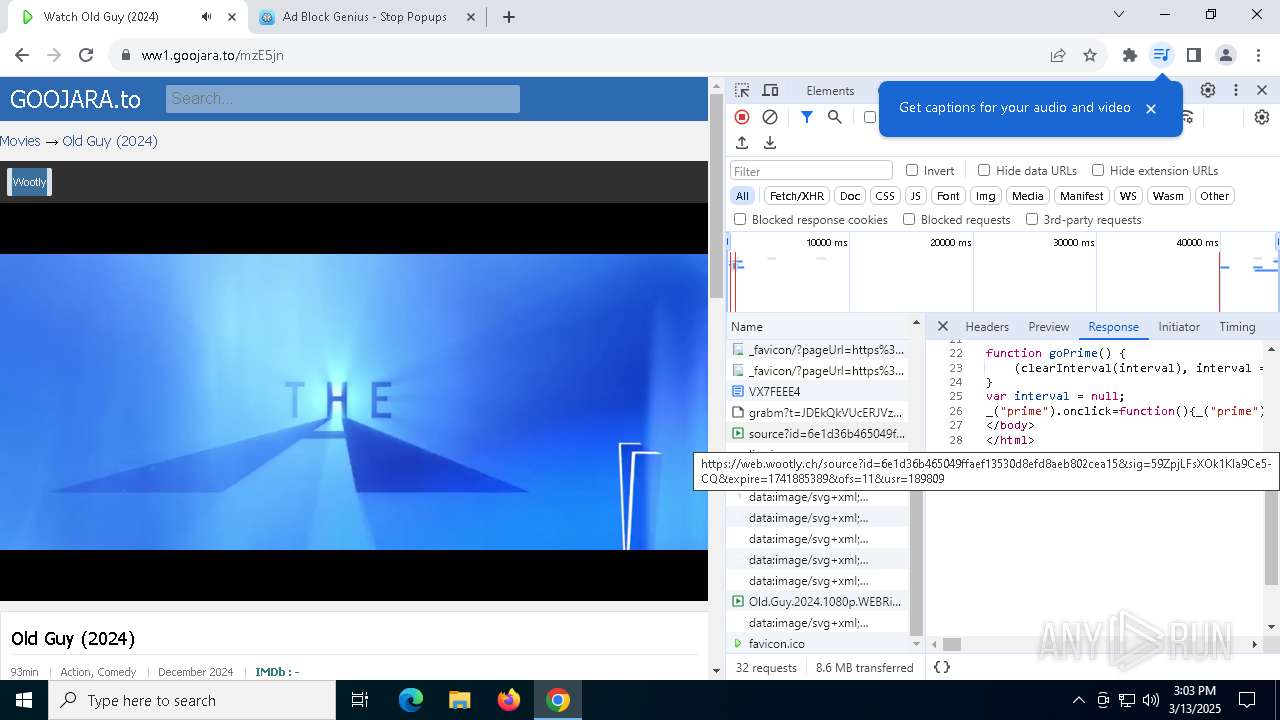
Task: Open the Headers tab
Action: tap(987, 327)
